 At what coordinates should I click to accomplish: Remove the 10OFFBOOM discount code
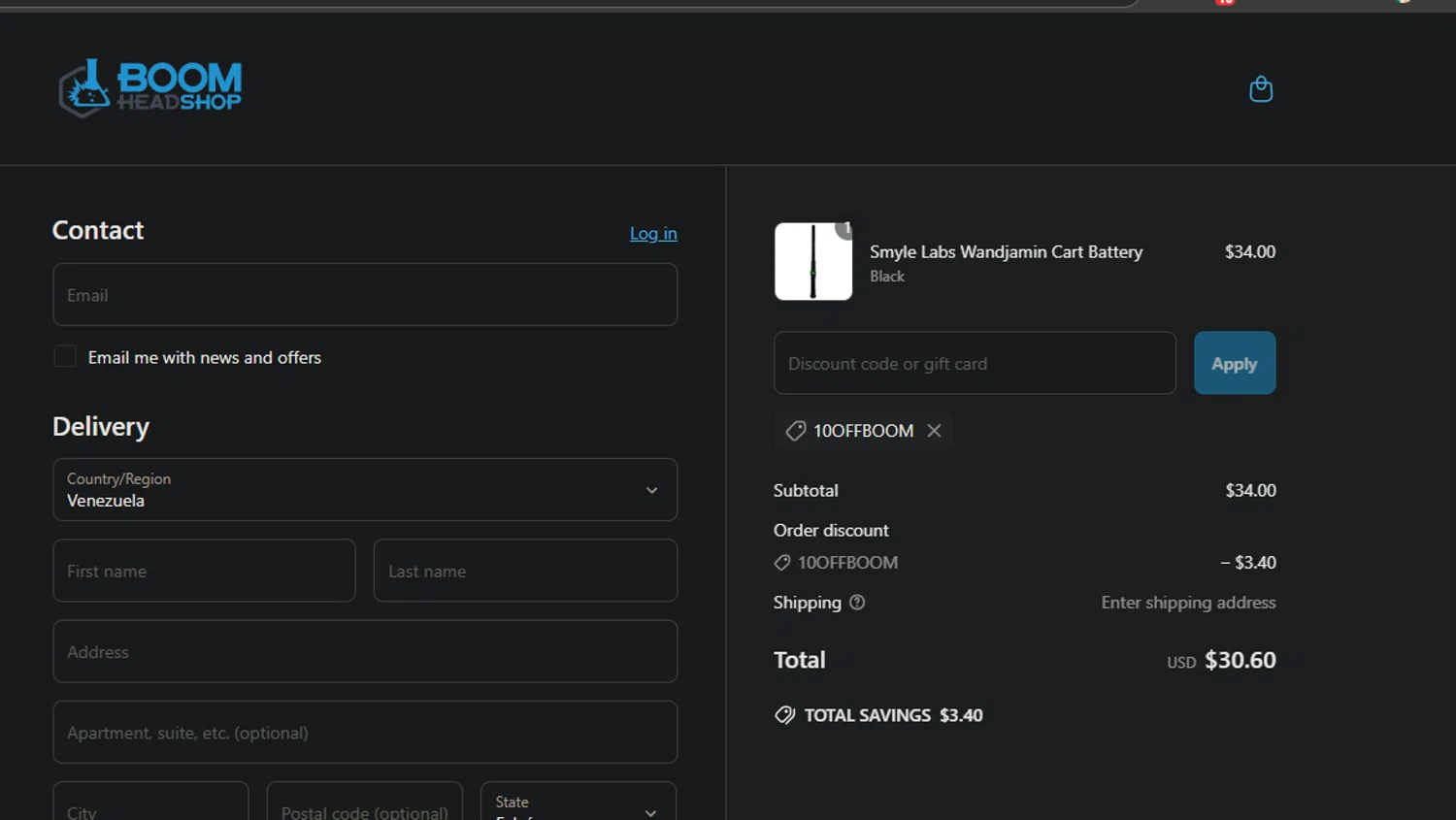[934, 430]
